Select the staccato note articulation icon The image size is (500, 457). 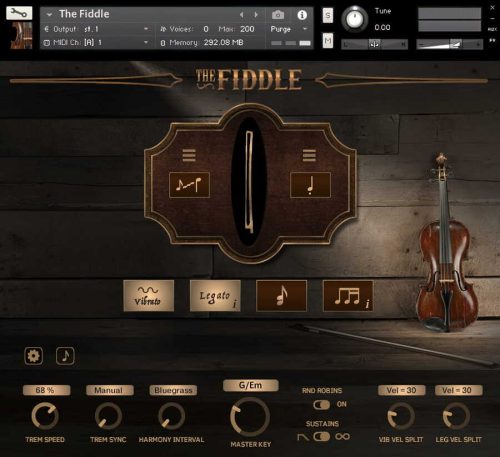[310, 185]
